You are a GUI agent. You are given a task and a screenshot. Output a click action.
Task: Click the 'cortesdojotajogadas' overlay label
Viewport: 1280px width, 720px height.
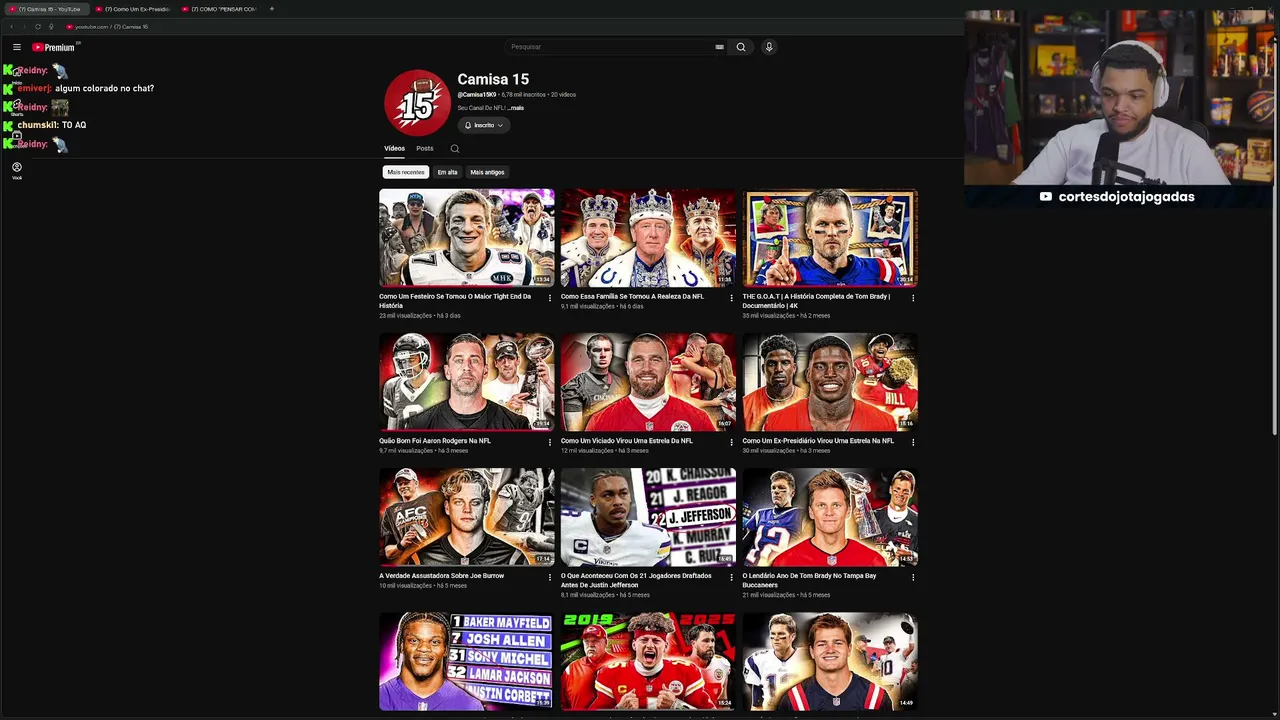pos(1117,197)
